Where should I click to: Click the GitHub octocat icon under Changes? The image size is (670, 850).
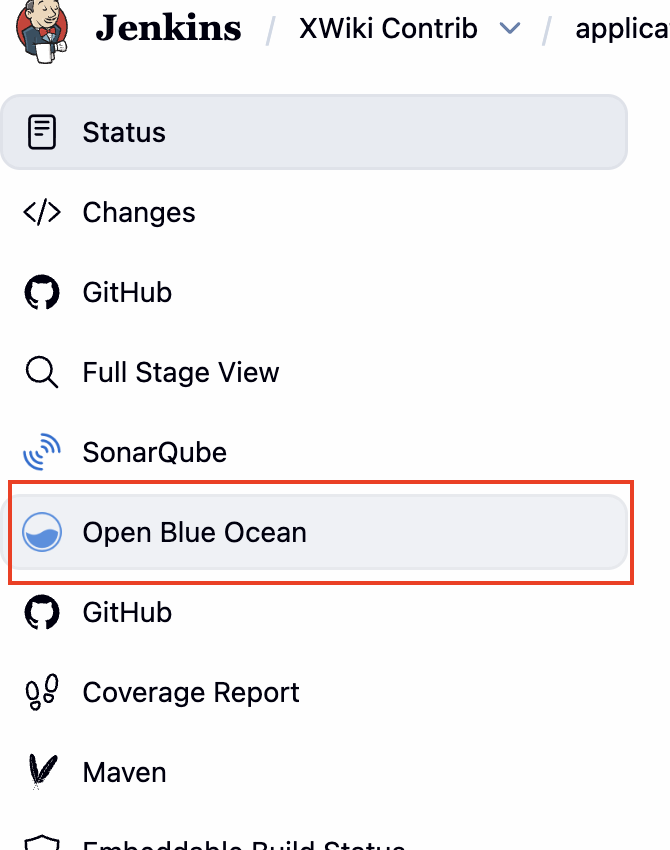[x=42, y=292]
